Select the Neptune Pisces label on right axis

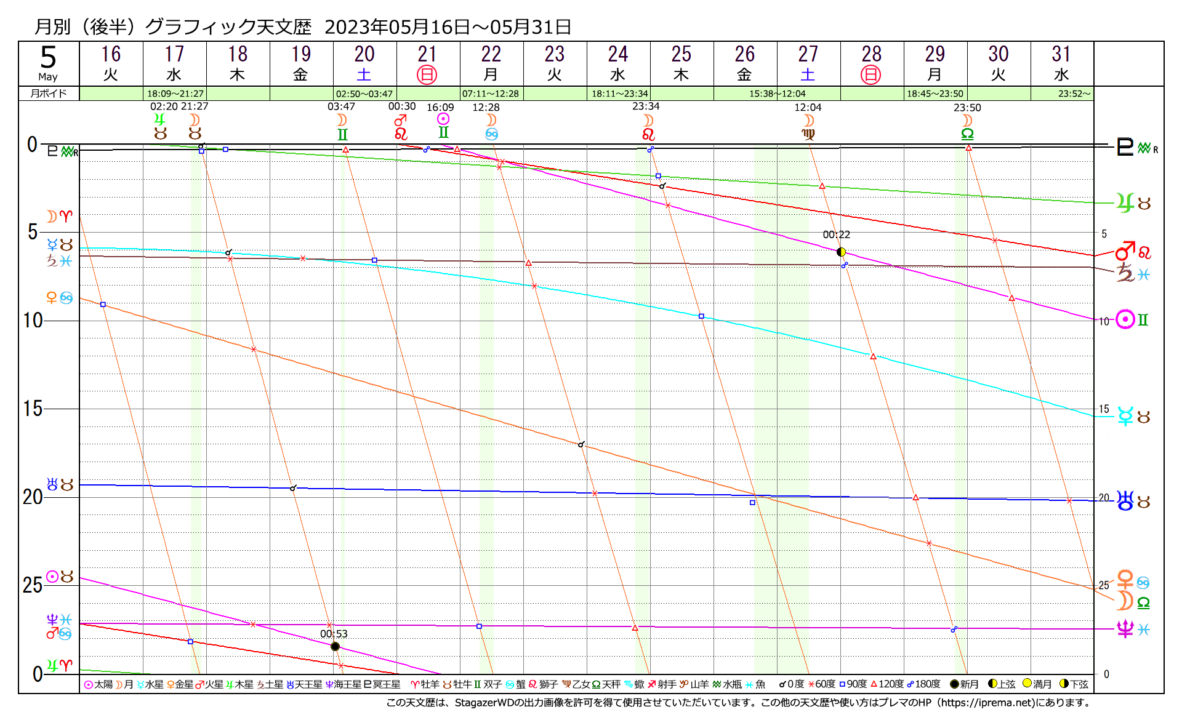(x=1133, y=629)
